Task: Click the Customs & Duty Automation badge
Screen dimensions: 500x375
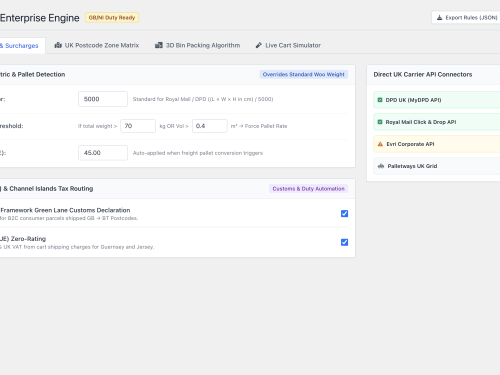Action: point(308,189)
